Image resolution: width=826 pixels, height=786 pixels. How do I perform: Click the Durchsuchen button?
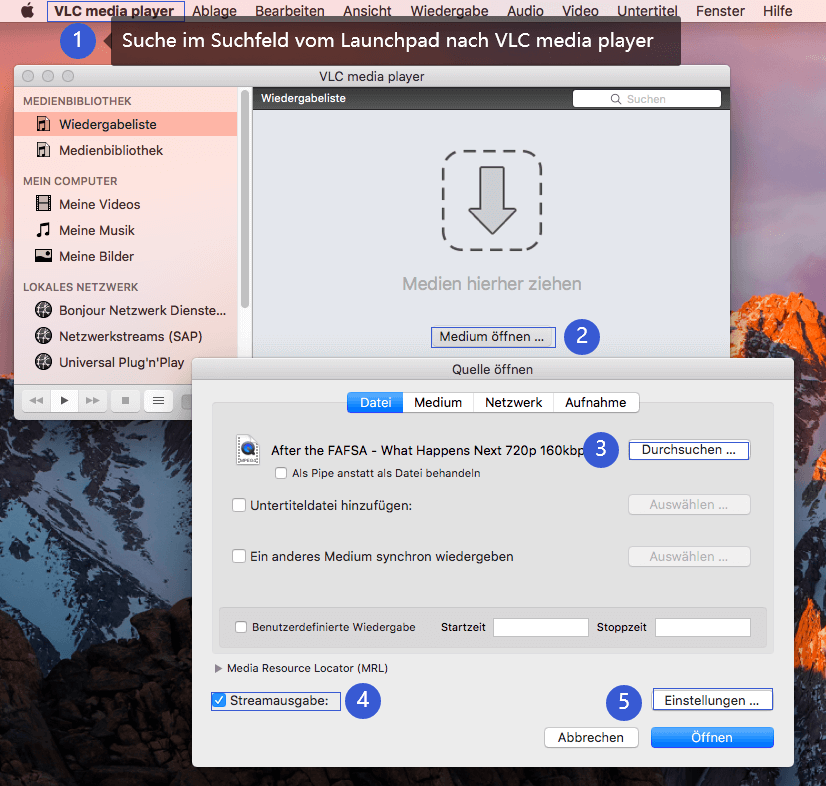pyautogui.click(x=689, y=450)
